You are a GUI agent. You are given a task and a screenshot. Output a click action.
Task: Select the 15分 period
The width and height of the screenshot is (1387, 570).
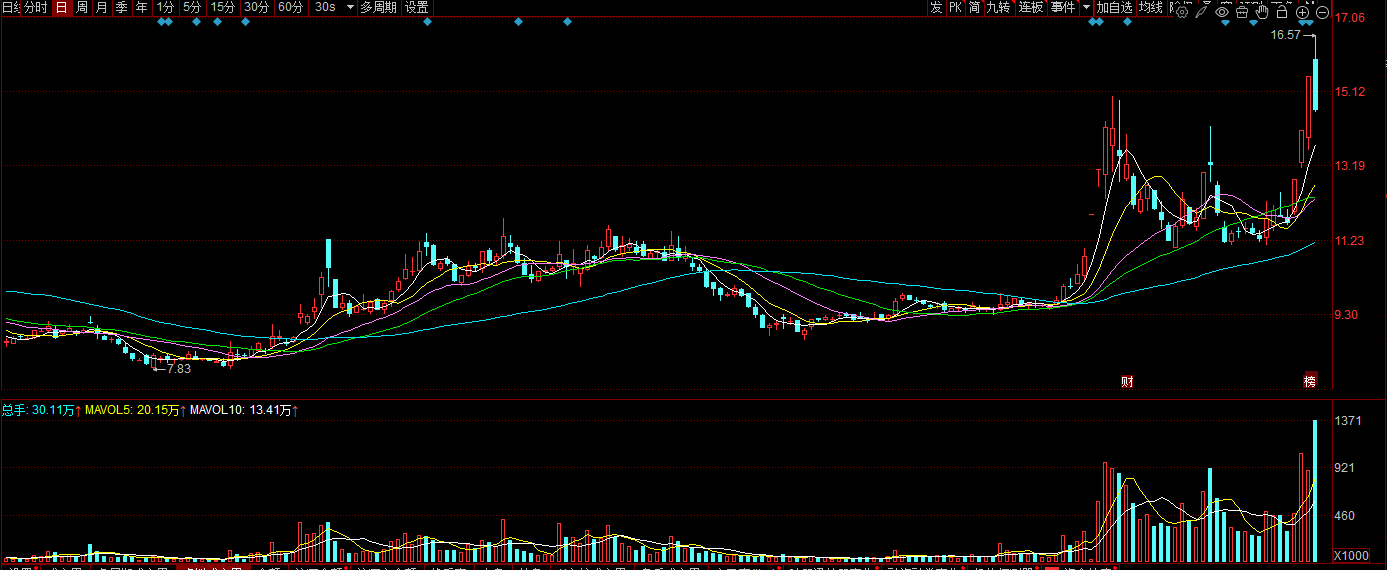coord(223,7)
